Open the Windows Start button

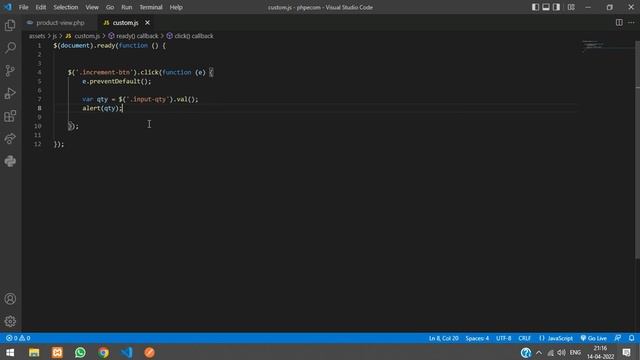pos(10,352)
